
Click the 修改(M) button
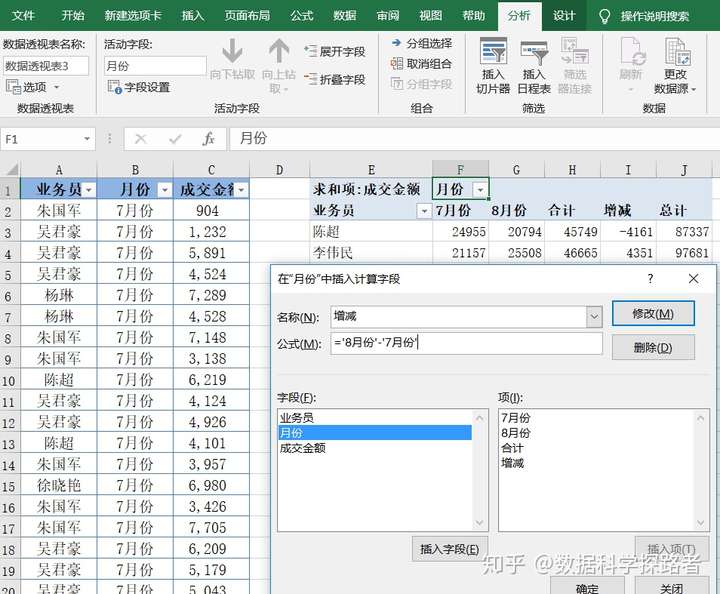(653, 314)
